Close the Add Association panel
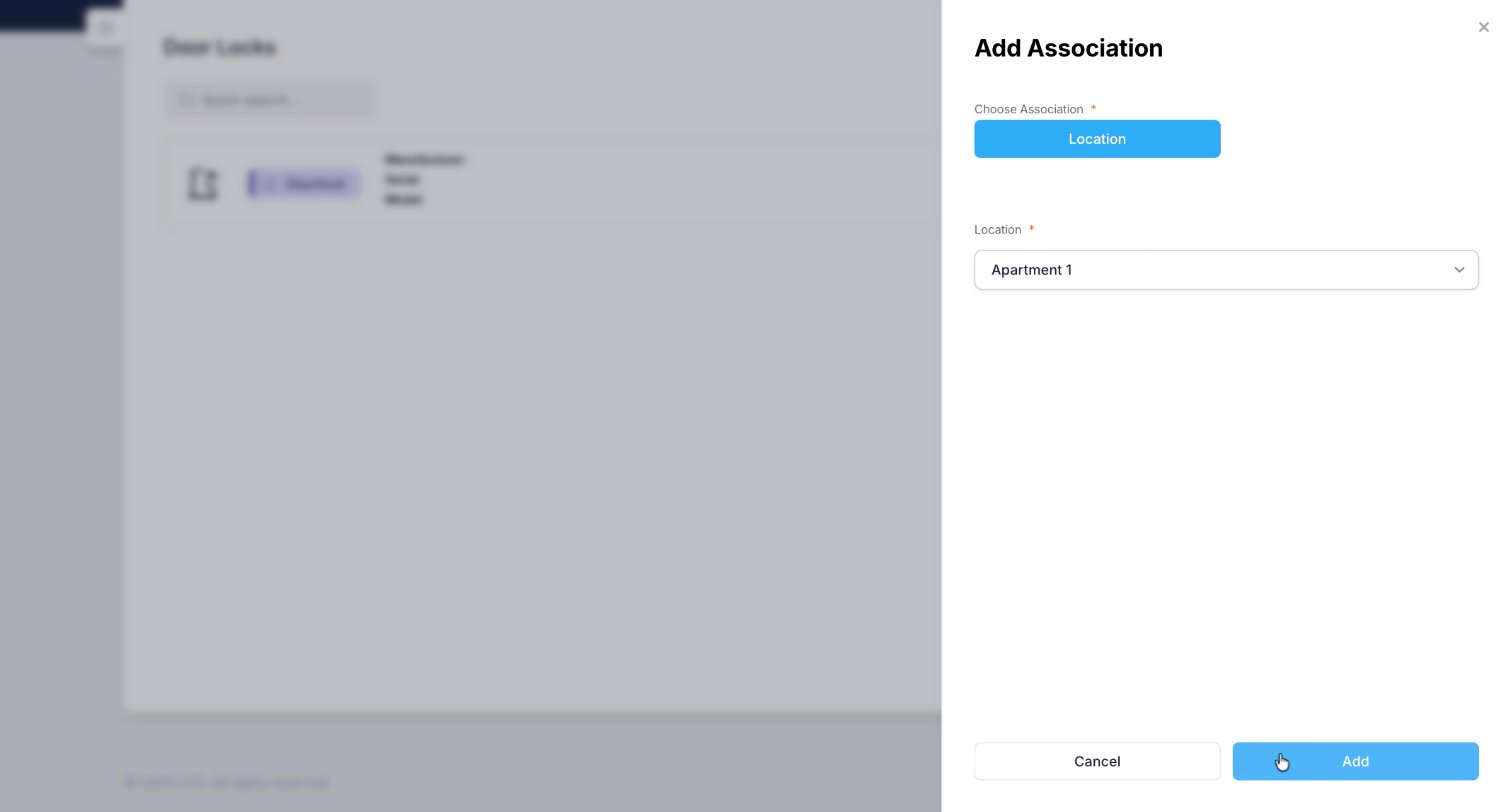 coord(1483,27)
